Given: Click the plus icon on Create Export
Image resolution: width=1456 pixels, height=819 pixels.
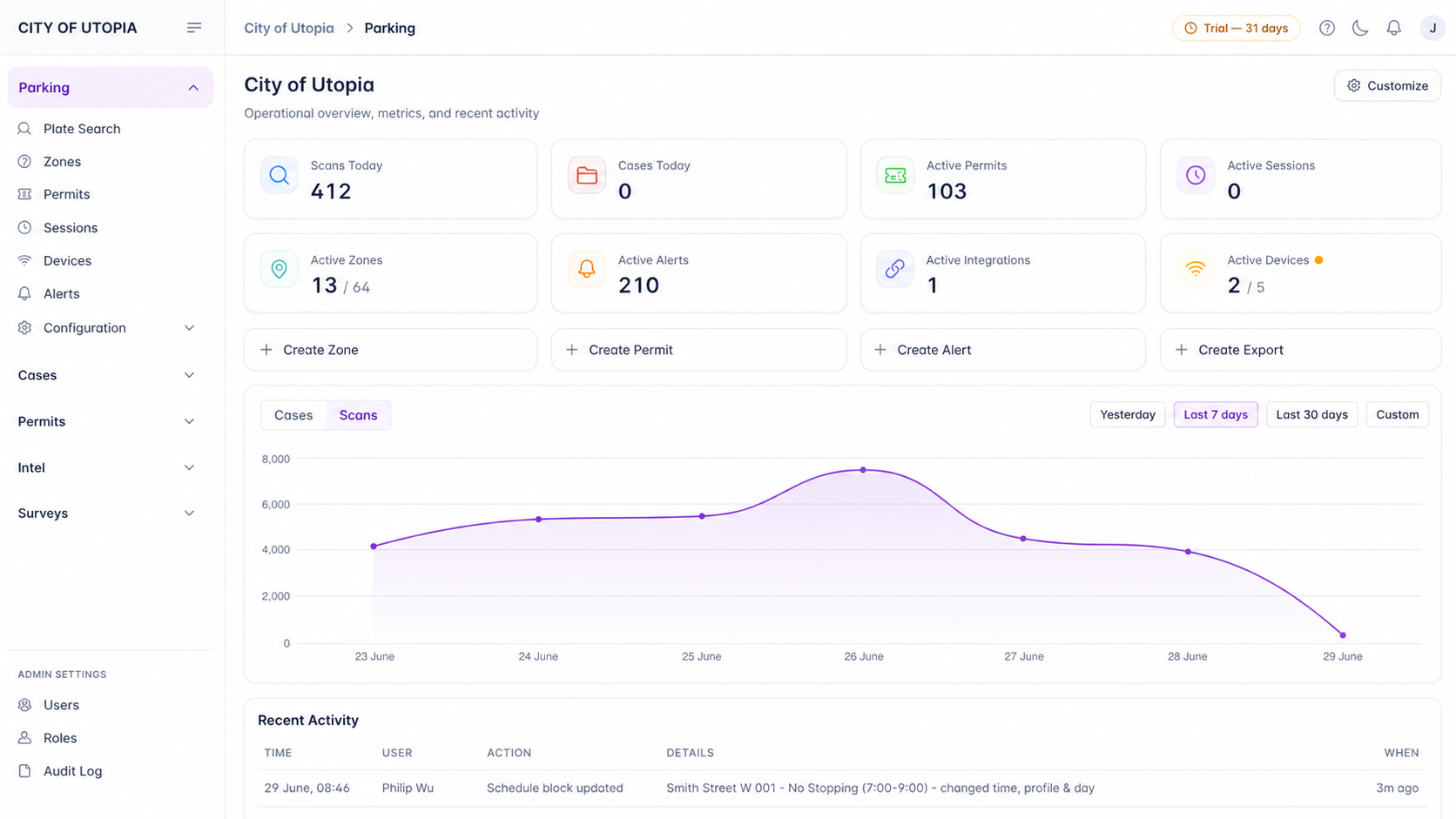Looking at the screenshot, I should 1182,350.
